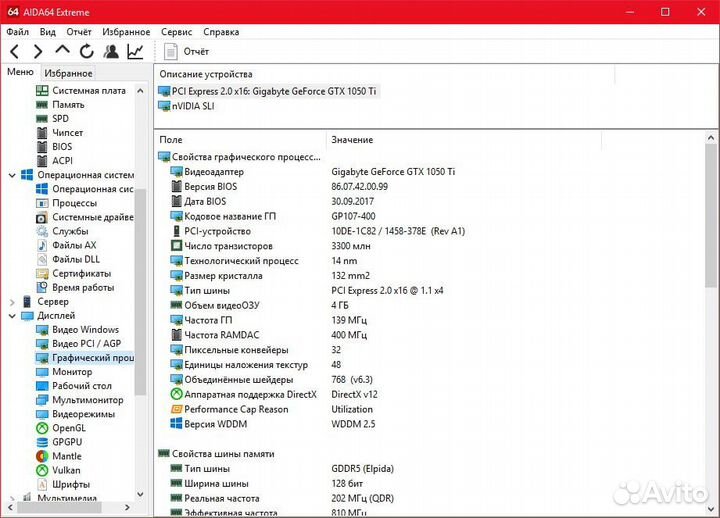Select the nVIDIA SLI device entry
720x518 pixels.
coord(186,106)
